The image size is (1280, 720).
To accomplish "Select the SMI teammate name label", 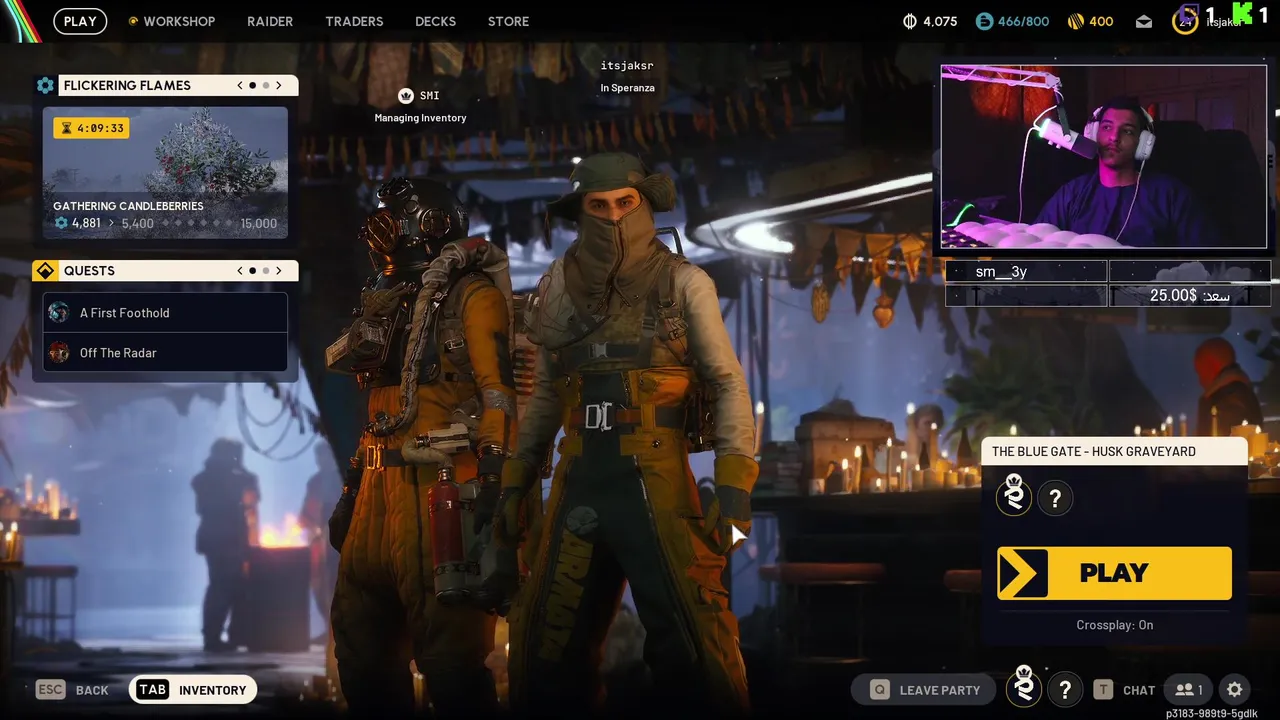I will tap(430, 96).
